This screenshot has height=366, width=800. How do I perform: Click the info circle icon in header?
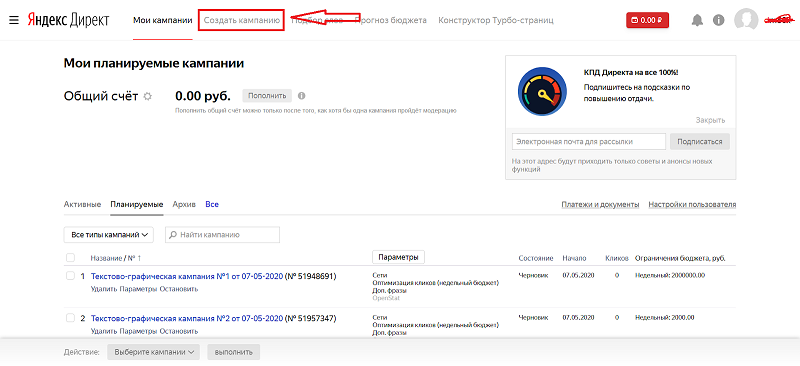coord(719,20)
